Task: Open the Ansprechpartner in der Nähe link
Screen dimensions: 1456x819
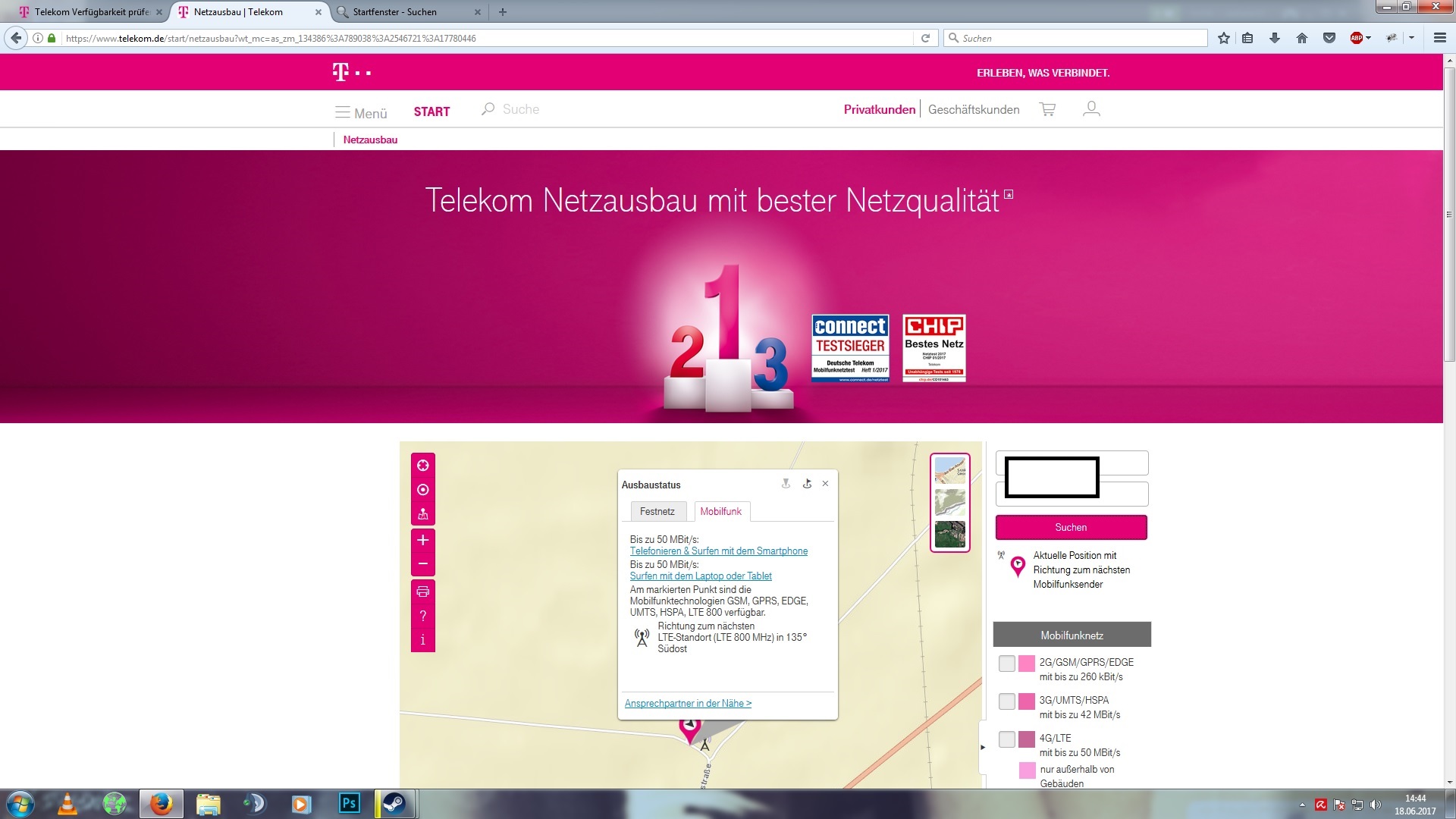Action: (x=688, y=704)
